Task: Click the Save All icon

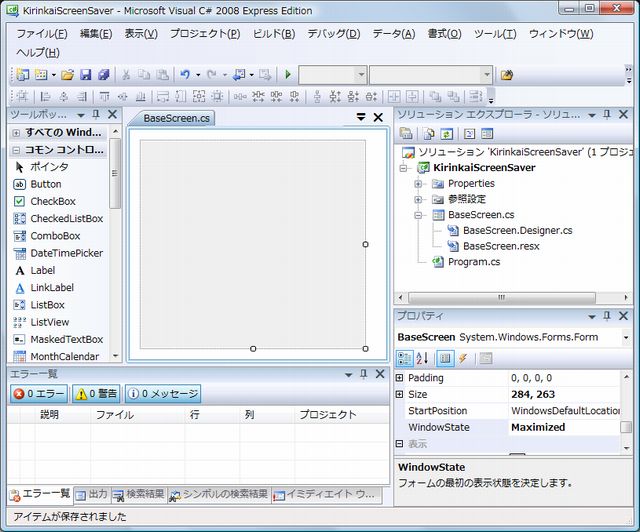Action: [104, 75]
